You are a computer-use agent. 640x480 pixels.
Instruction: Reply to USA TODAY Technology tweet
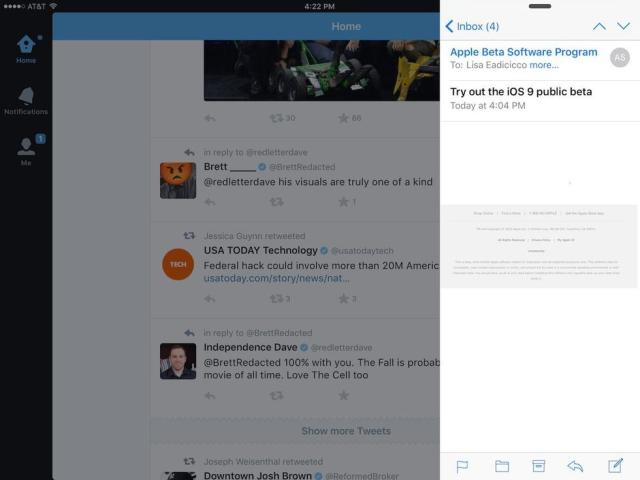coord(210,299)
